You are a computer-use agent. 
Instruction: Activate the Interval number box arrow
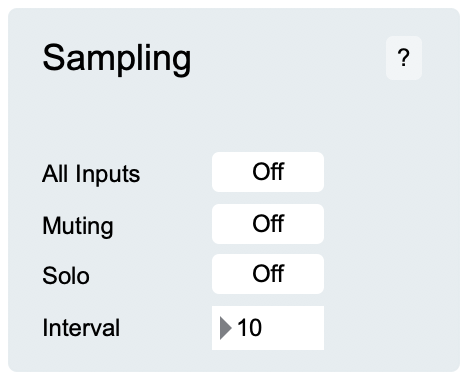tap(226, 328)
